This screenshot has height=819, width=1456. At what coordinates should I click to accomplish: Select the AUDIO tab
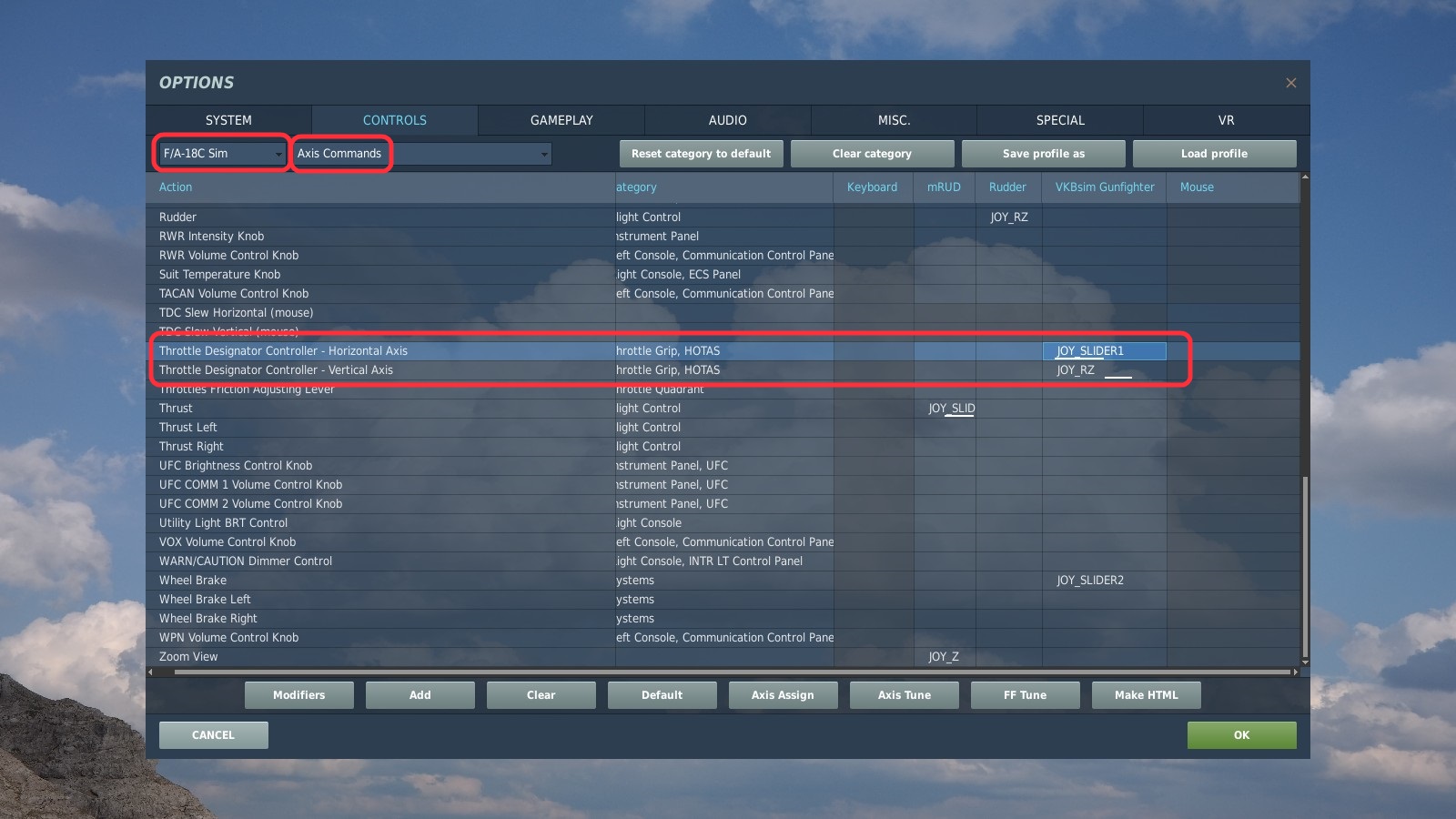click(x=728, y=120)
